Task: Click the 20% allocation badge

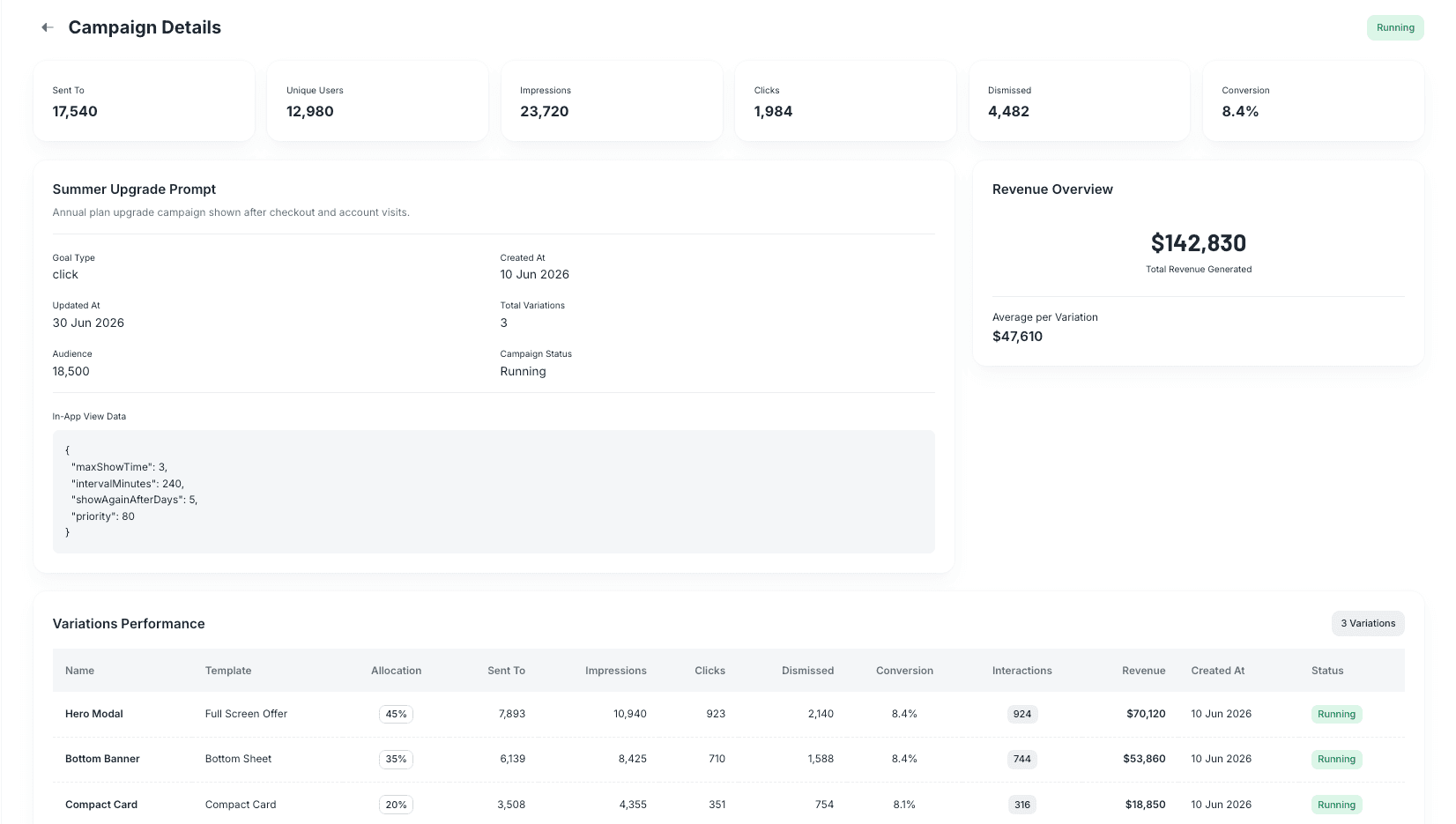Action: [396, 805]
